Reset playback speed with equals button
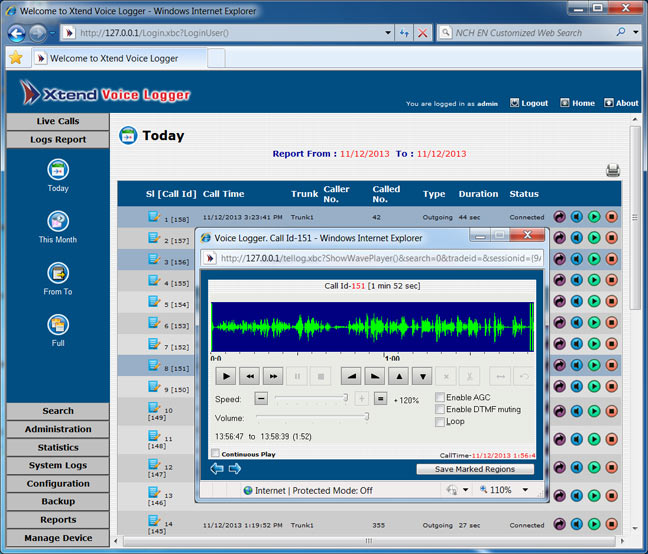 [x=381, y=399]
